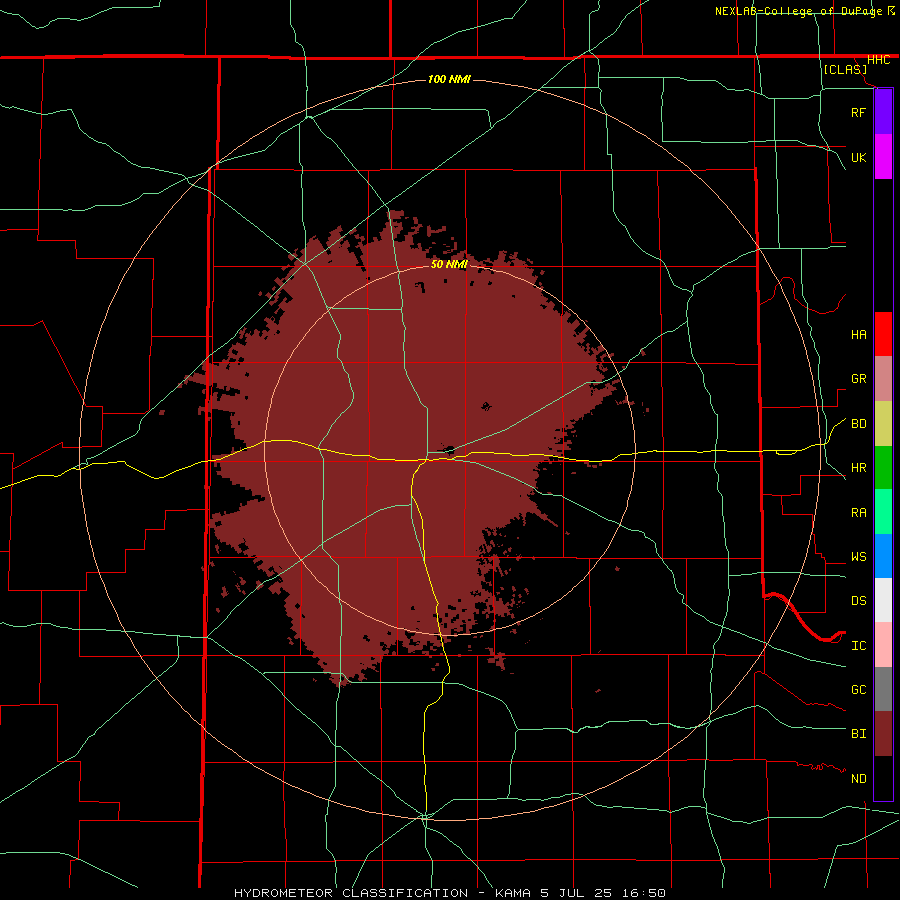Pick the HR green legend swatch
The height and width of the screenshot is (900, 900).
(883, 468)
